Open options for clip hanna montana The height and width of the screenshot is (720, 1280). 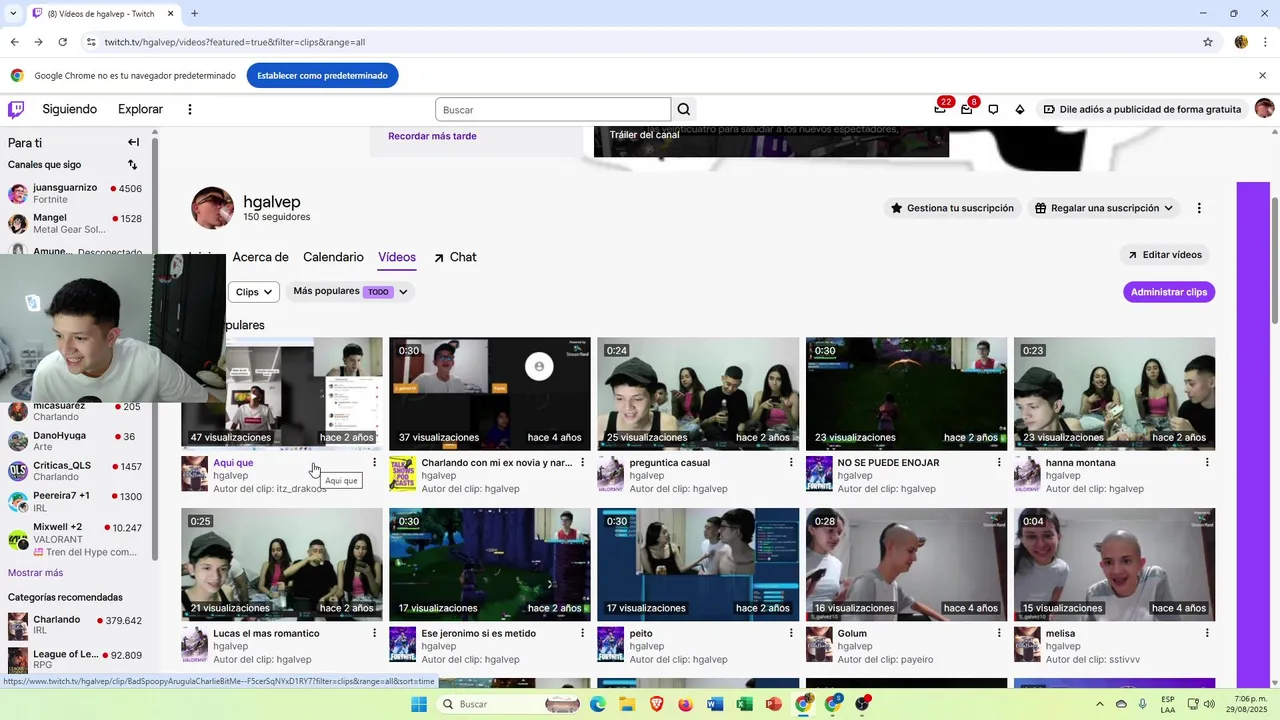point(1207,463)
